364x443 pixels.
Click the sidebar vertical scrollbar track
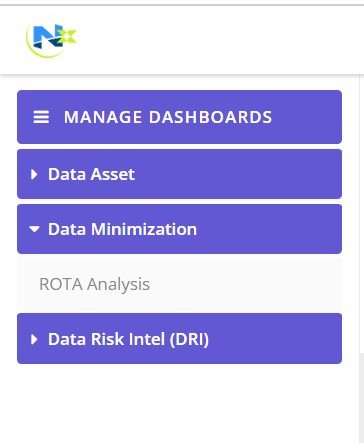(361, 213)
